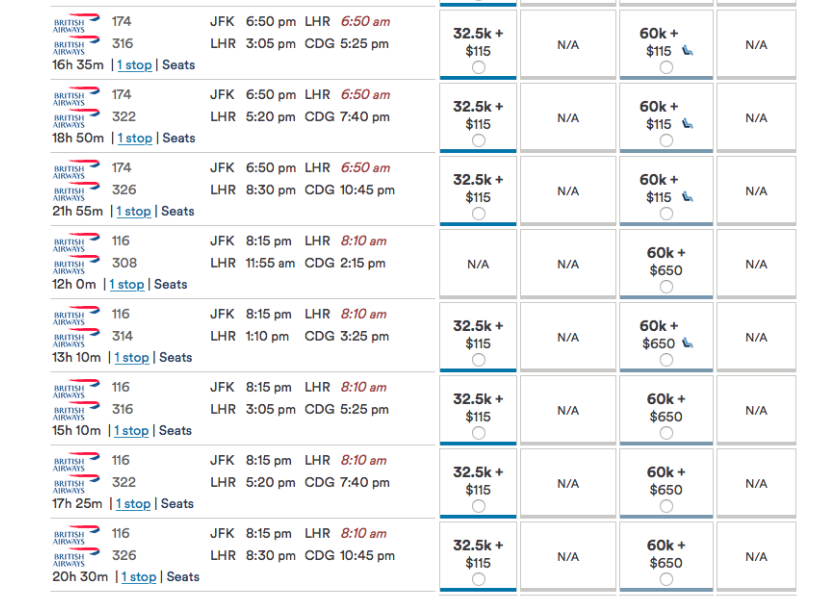Click seat icon on flight 174/326 60k fare

(687, 197)
